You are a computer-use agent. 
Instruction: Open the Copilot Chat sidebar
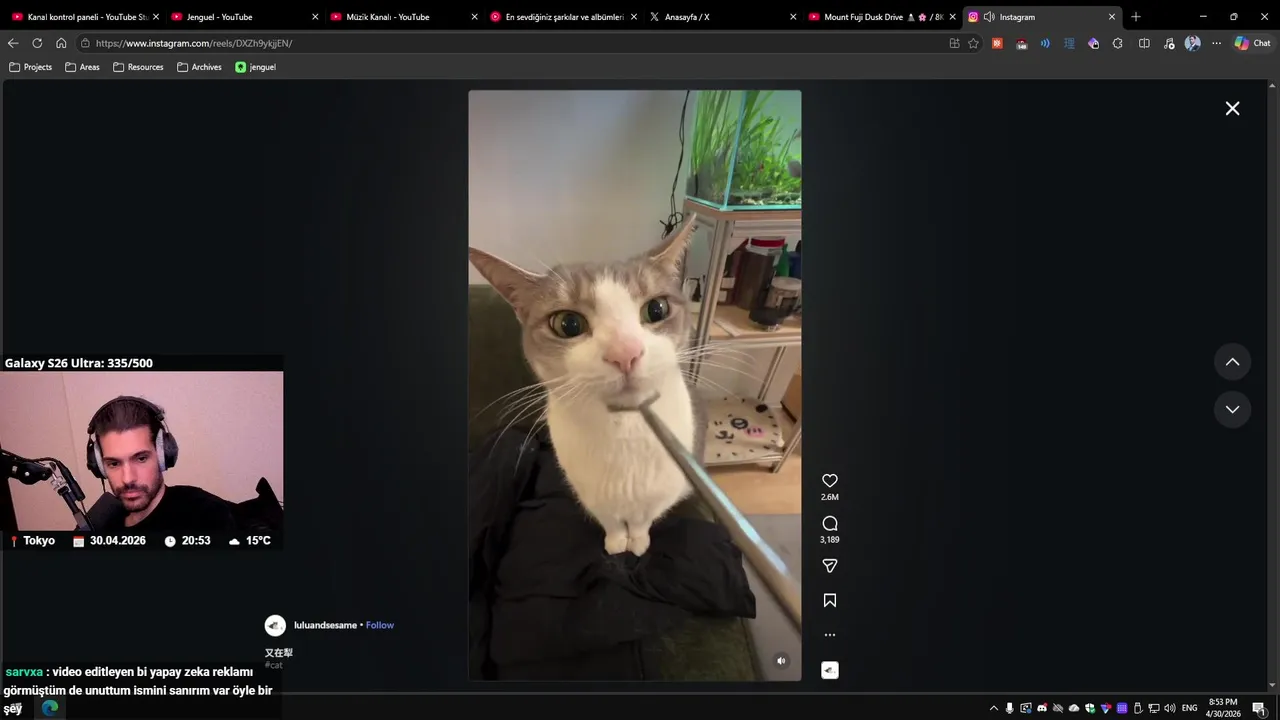tap(1252, 43)
